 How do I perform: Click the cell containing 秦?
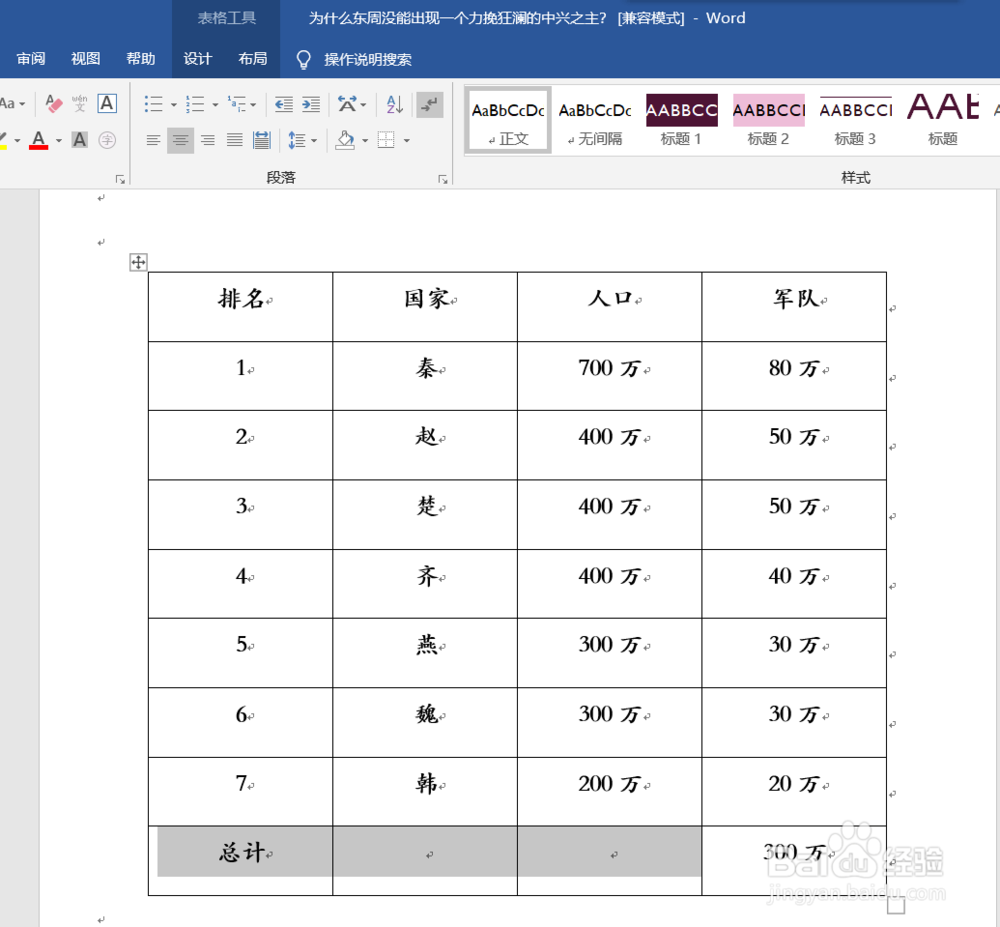pyautogui.click(x=425, y=376)
